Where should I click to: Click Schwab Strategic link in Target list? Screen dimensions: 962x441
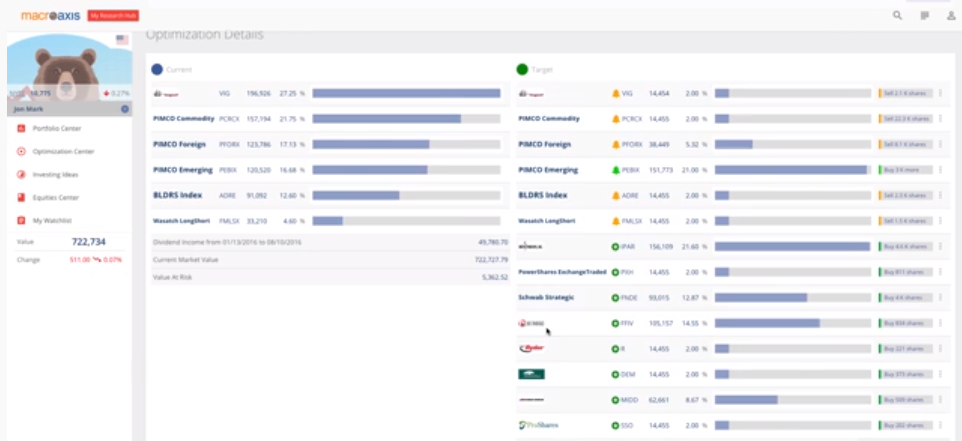point(546,297)
